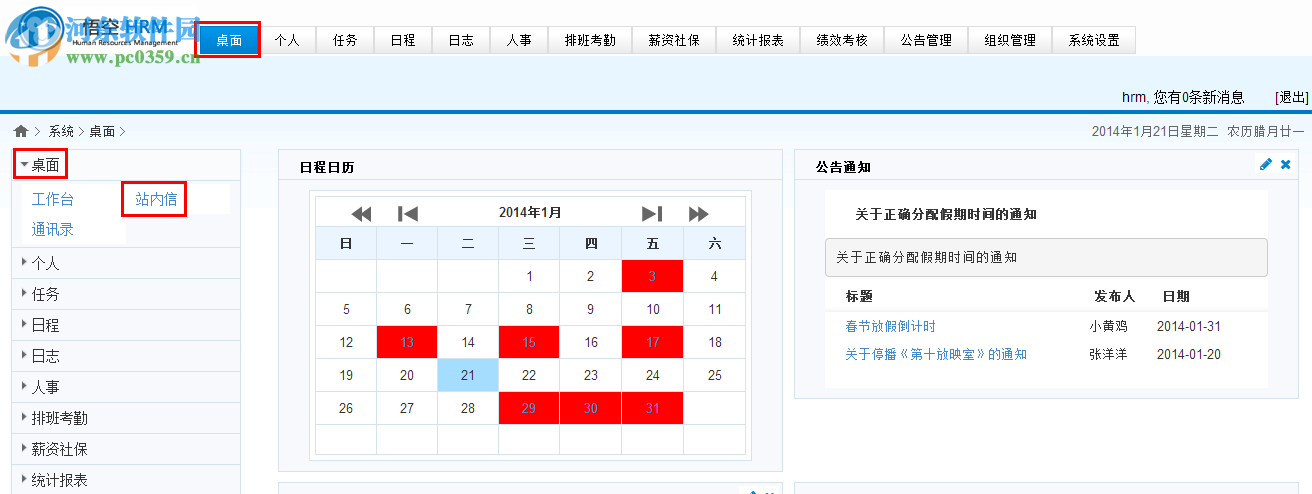Collapse the 桌面 sidebar section
This screenshot has height=494, width=1312.
click(126, 165)
